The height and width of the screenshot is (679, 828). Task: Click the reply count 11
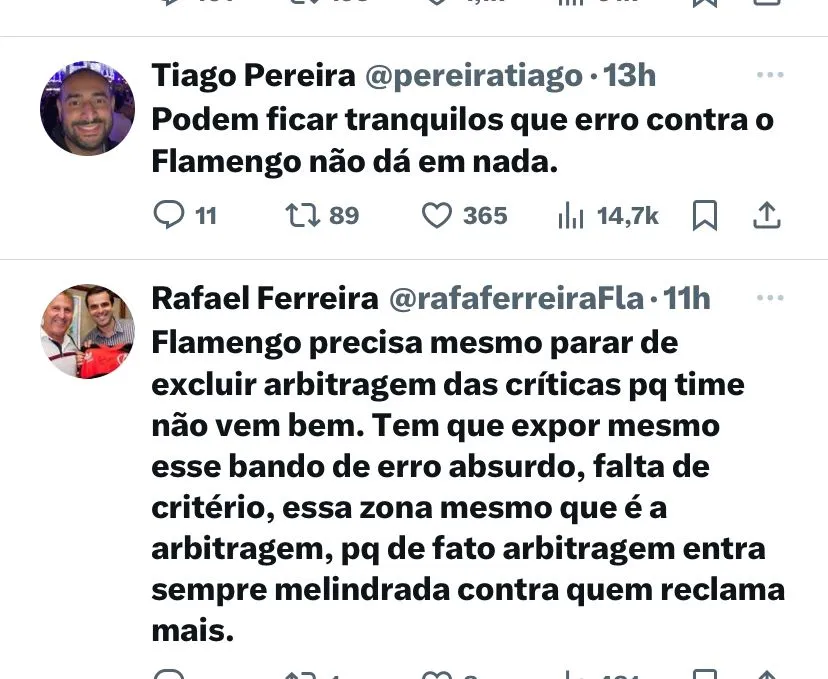pos(206,215)
